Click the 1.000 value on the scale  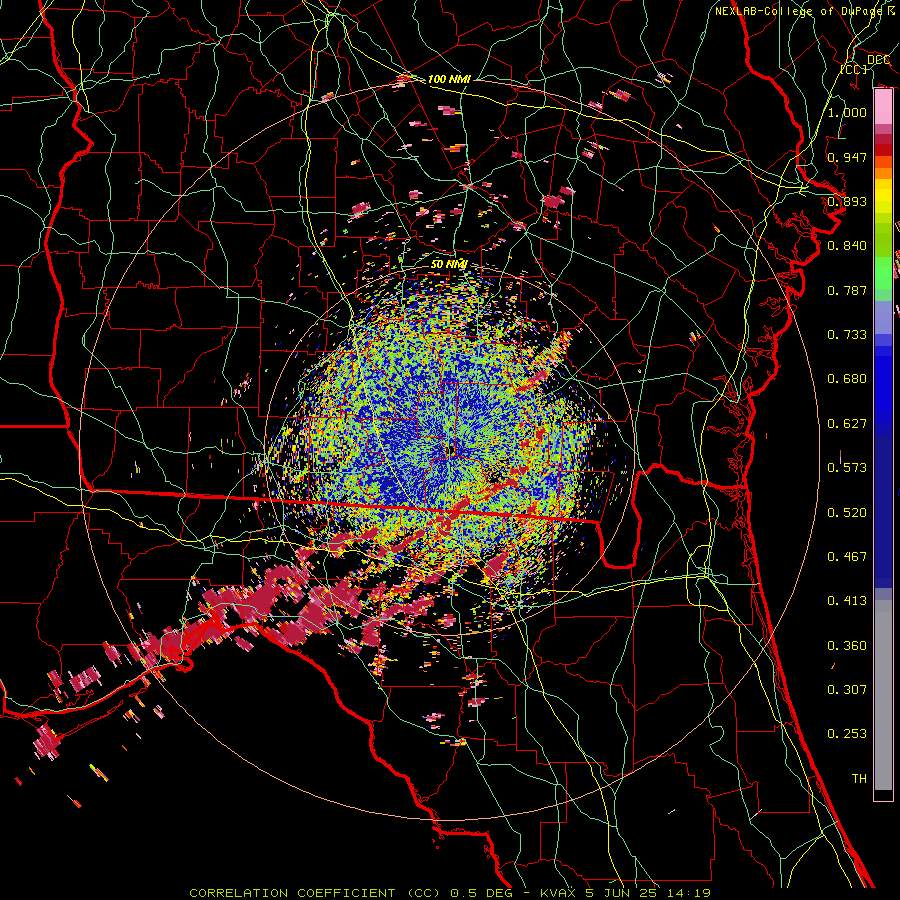[847, 112]
